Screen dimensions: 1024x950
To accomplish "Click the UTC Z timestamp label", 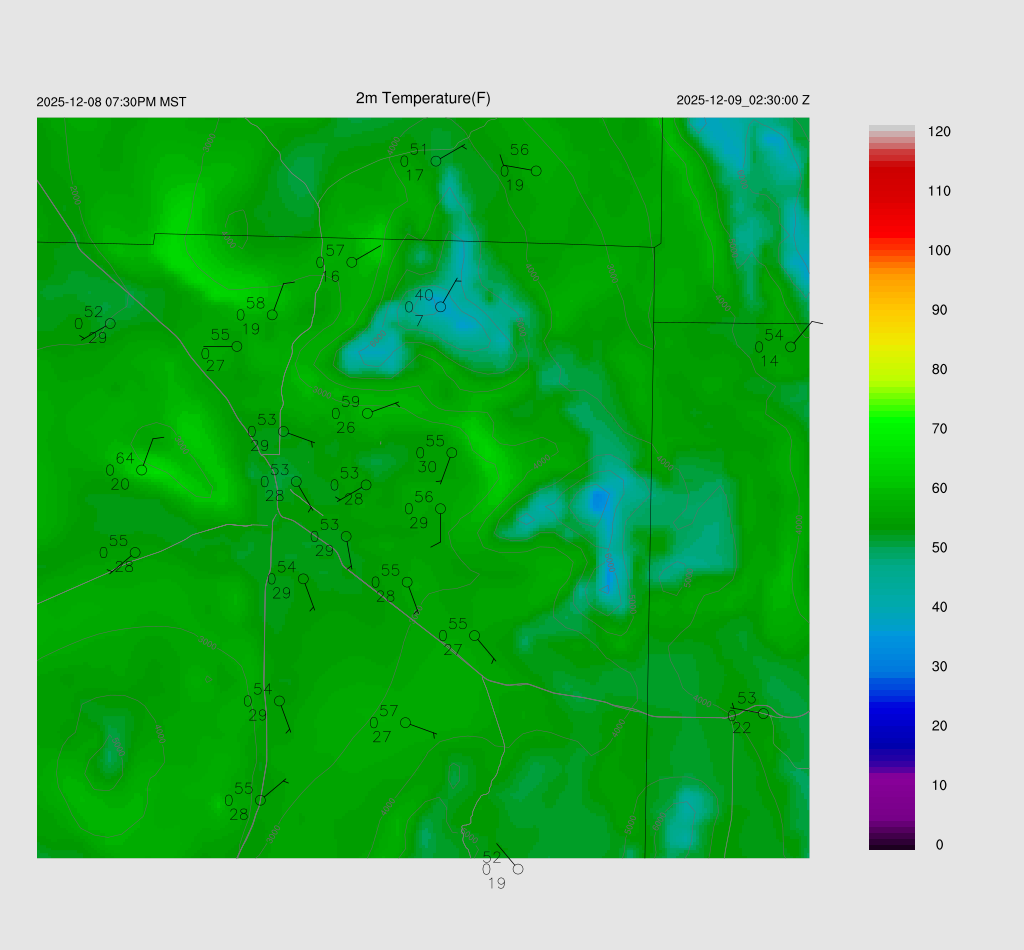I will tap(743, 101).
